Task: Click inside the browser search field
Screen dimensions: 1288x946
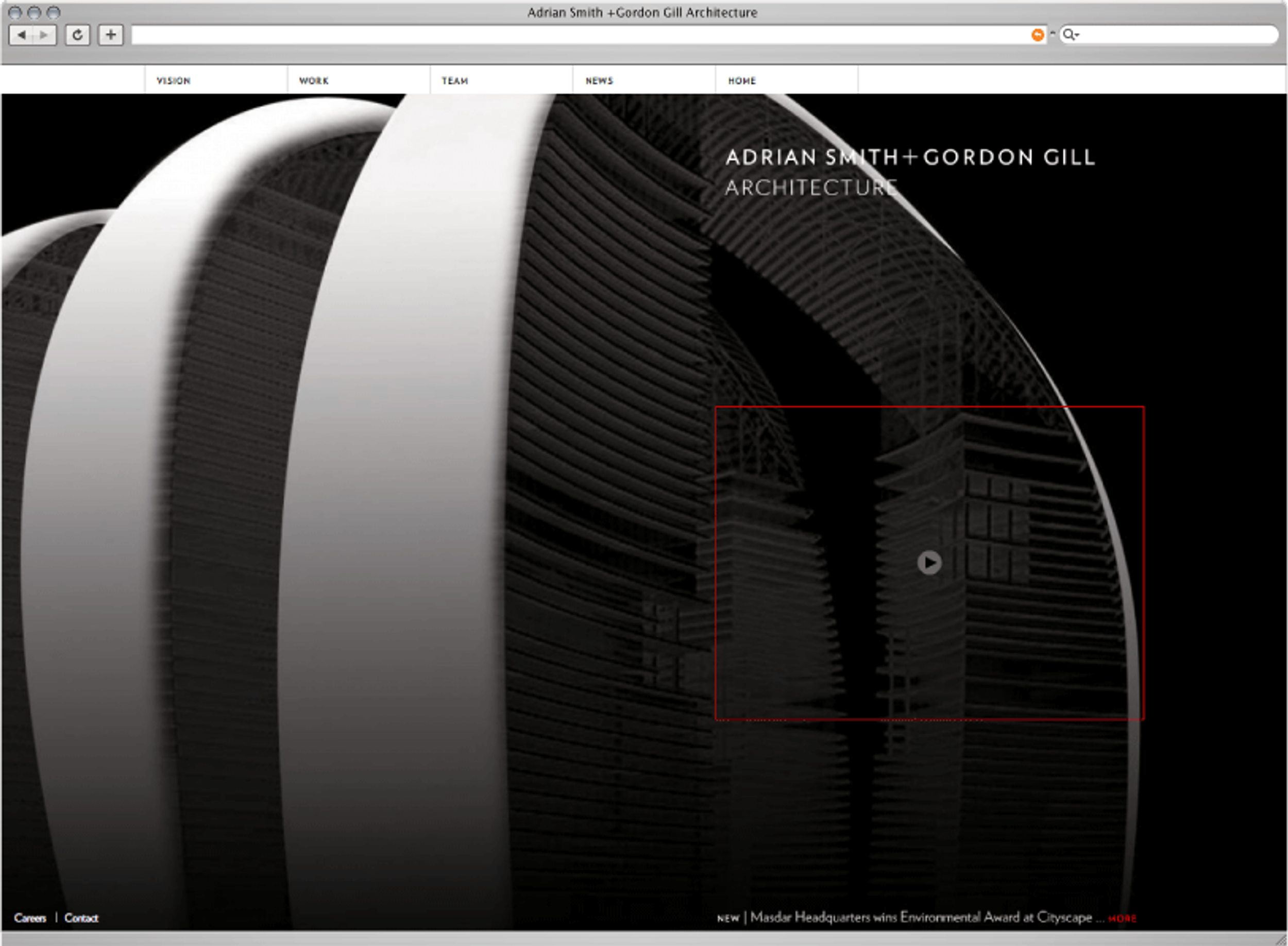Action: [1174, 35]
